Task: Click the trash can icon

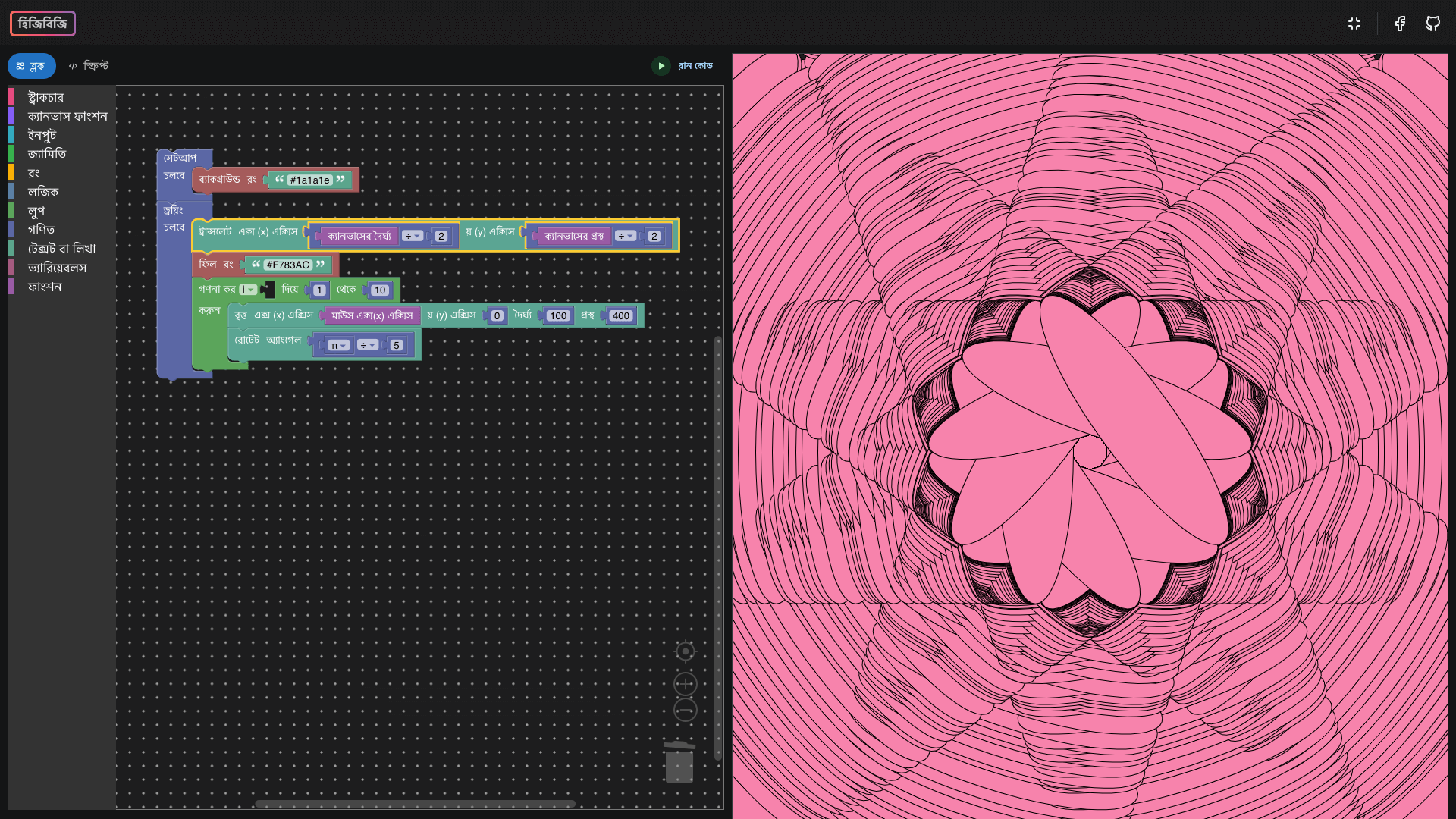Action: [x=679, y=763]
